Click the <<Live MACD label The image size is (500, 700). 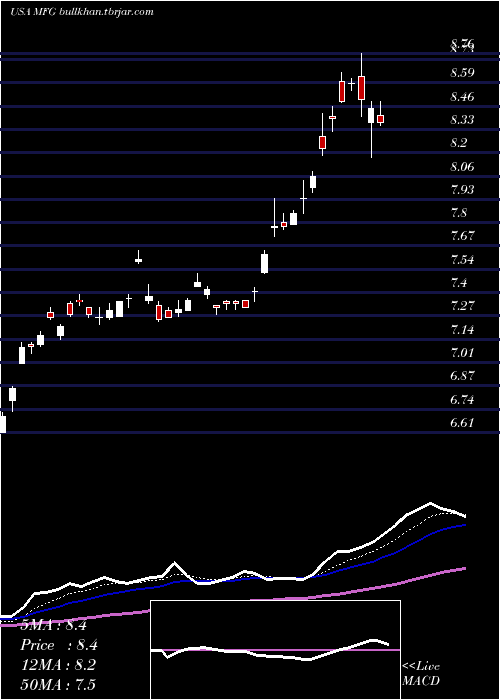(x=421, y=673)
